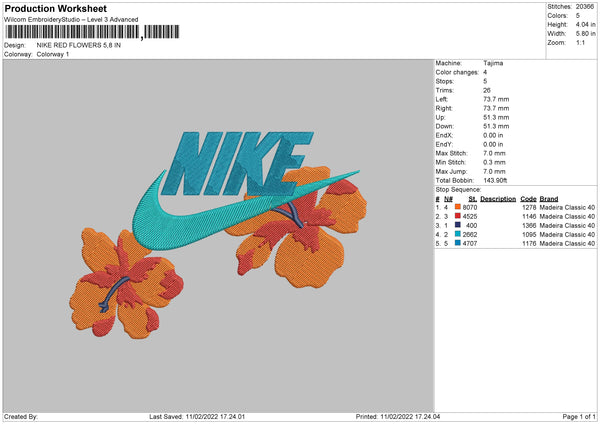600x424 pixels.
Task: Click 'Madeira Classic 40' in the 1278 row
Action: [567, 207]
